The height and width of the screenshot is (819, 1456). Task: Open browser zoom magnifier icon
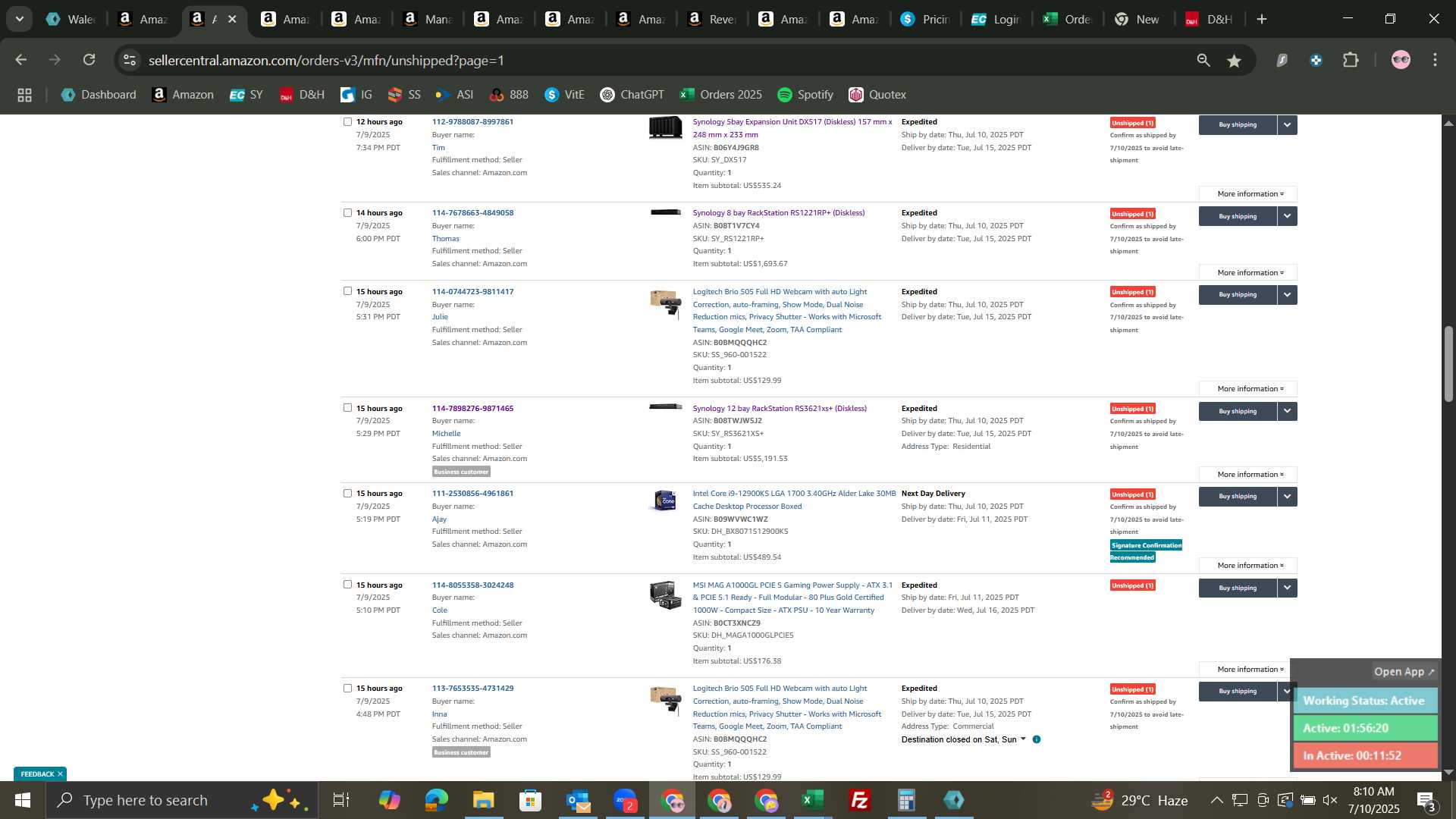click(x=1203, y=61)
